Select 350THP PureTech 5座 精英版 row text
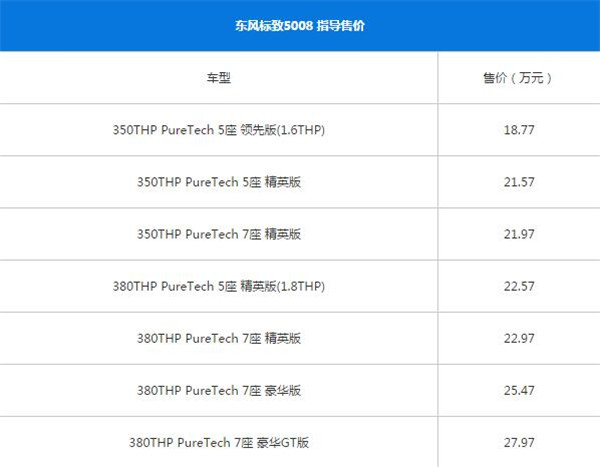Screen dimensions: 600x467 pyautogui.click(x=218, y=182)
